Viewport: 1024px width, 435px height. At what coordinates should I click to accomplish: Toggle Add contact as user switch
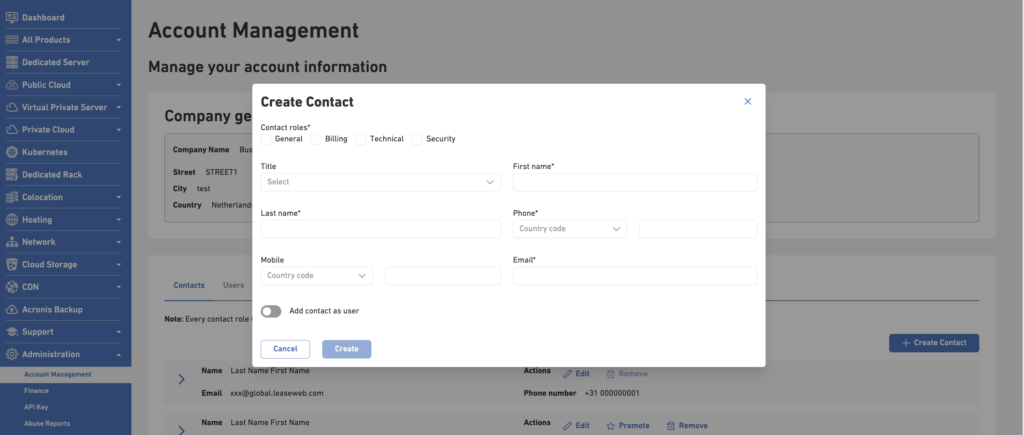tap(271, 312)
